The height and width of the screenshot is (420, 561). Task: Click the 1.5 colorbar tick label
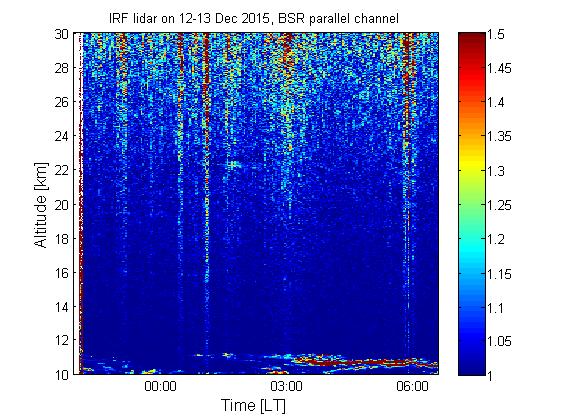click(x=496, y=35)
